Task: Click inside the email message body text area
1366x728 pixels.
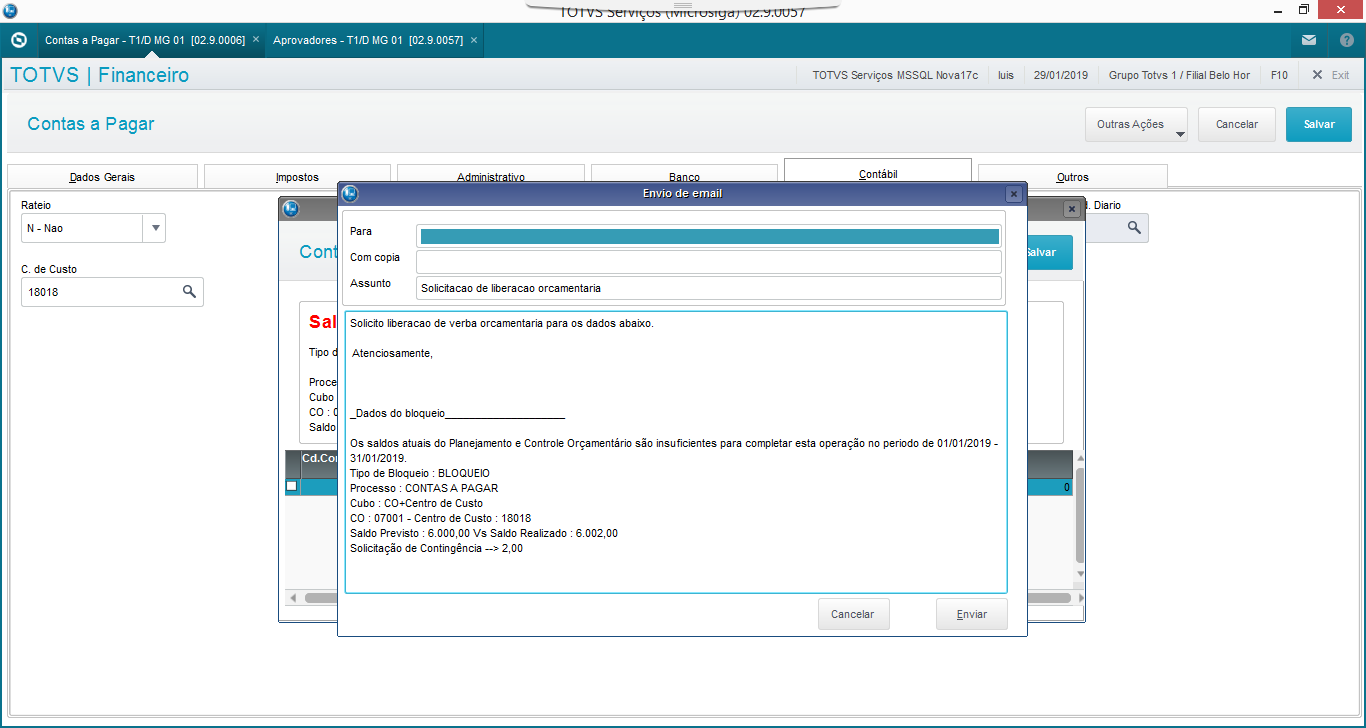Action: tap(676, 452)
